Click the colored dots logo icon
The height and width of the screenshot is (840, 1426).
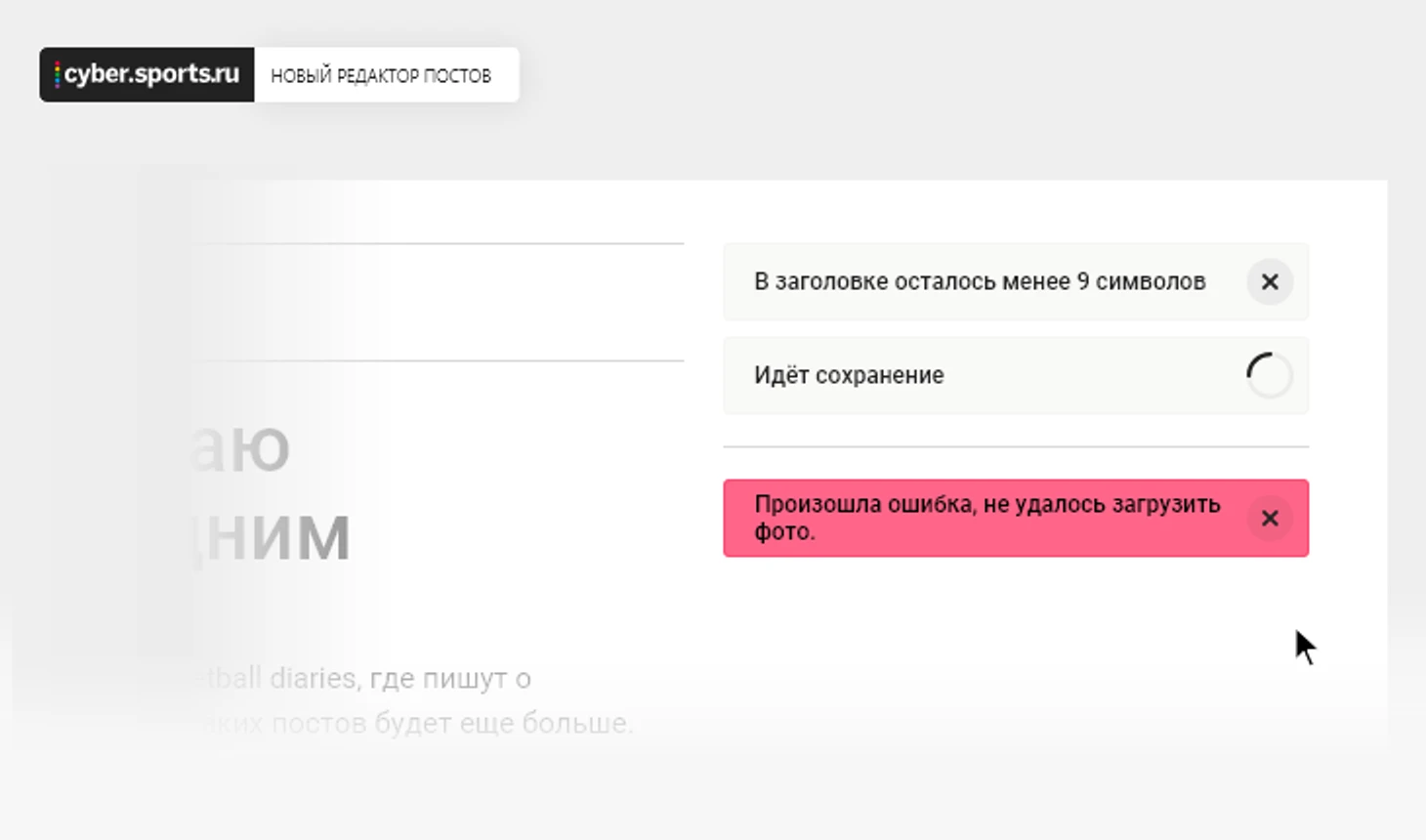click(x=57, y=75)
